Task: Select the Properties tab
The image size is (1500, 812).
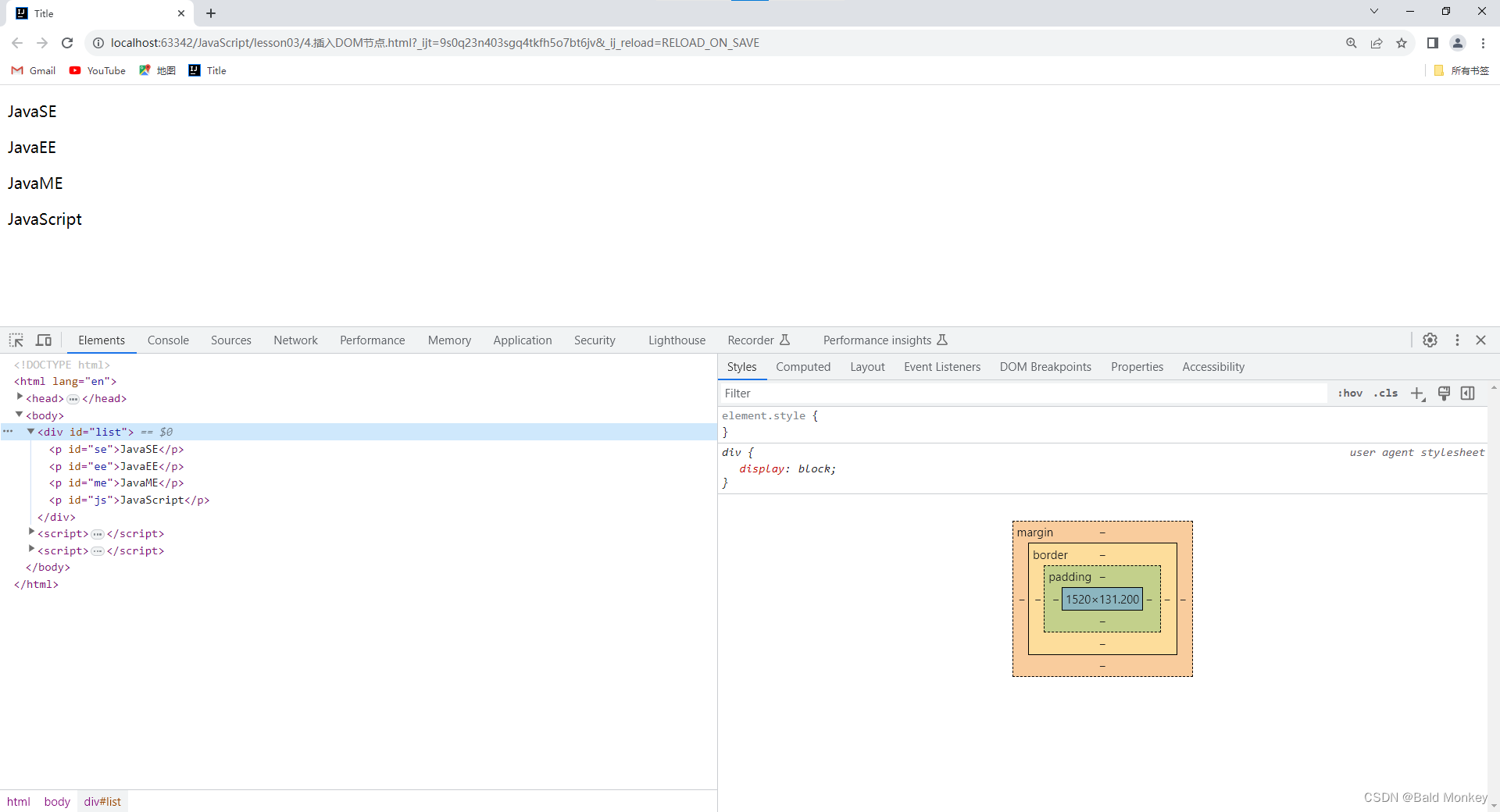Action: coord(1137,367)
